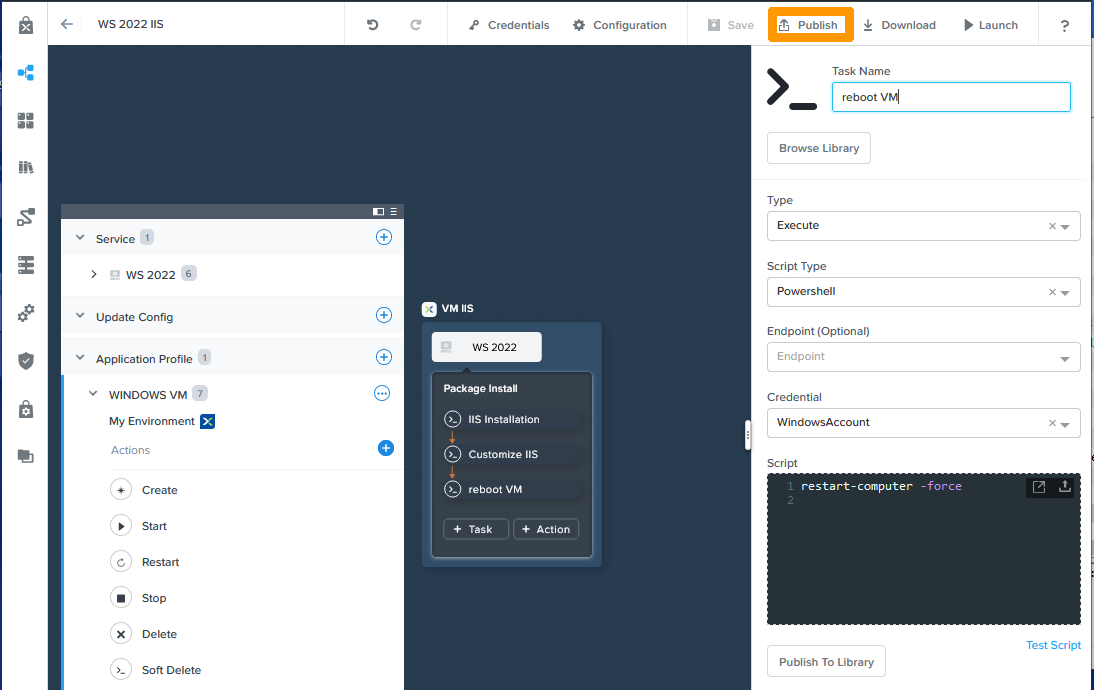Collapse the Update Config section
The width and height of the screenshot is (1094, 690).
click(80, 316)
